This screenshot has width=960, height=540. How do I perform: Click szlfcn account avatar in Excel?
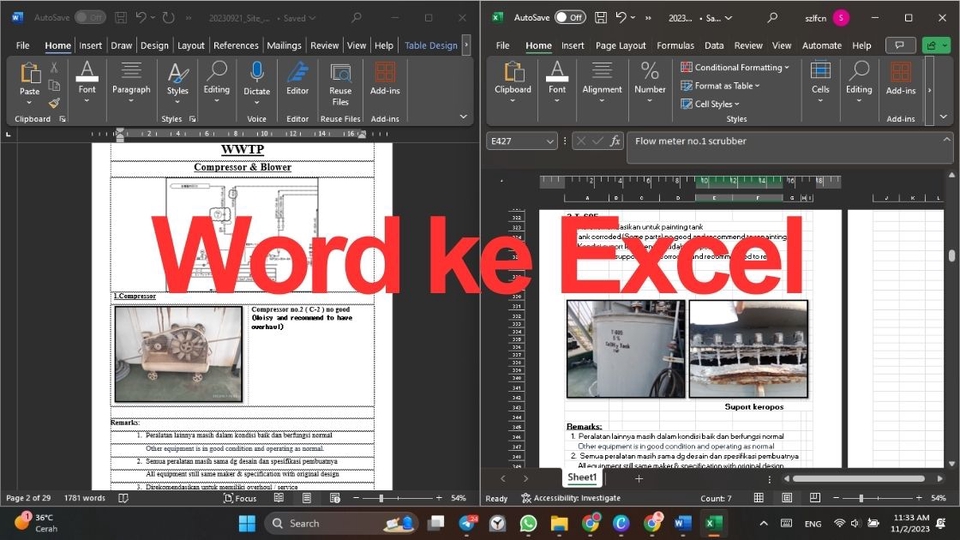(841, 18)
